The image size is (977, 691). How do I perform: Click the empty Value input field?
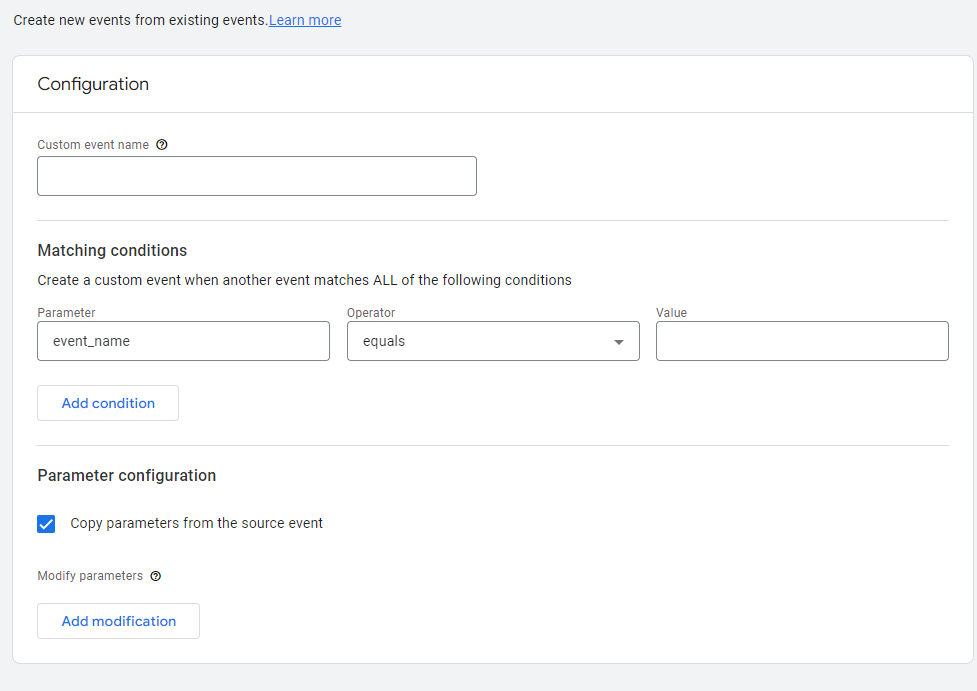[802, 341]
